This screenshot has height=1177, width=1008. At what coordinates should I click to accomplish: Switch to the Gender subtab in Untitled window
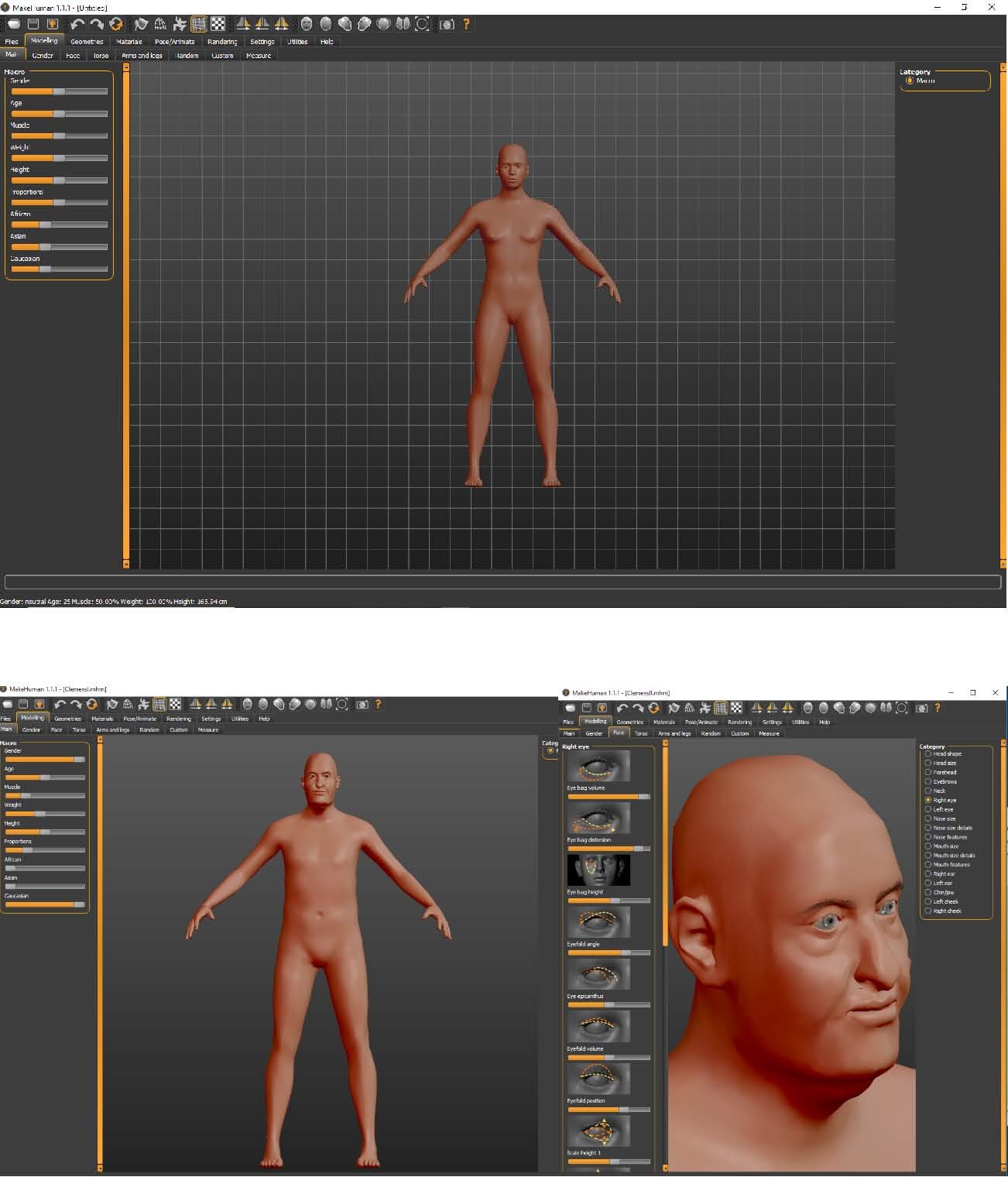pyautogui.click(x=43, y=56)
